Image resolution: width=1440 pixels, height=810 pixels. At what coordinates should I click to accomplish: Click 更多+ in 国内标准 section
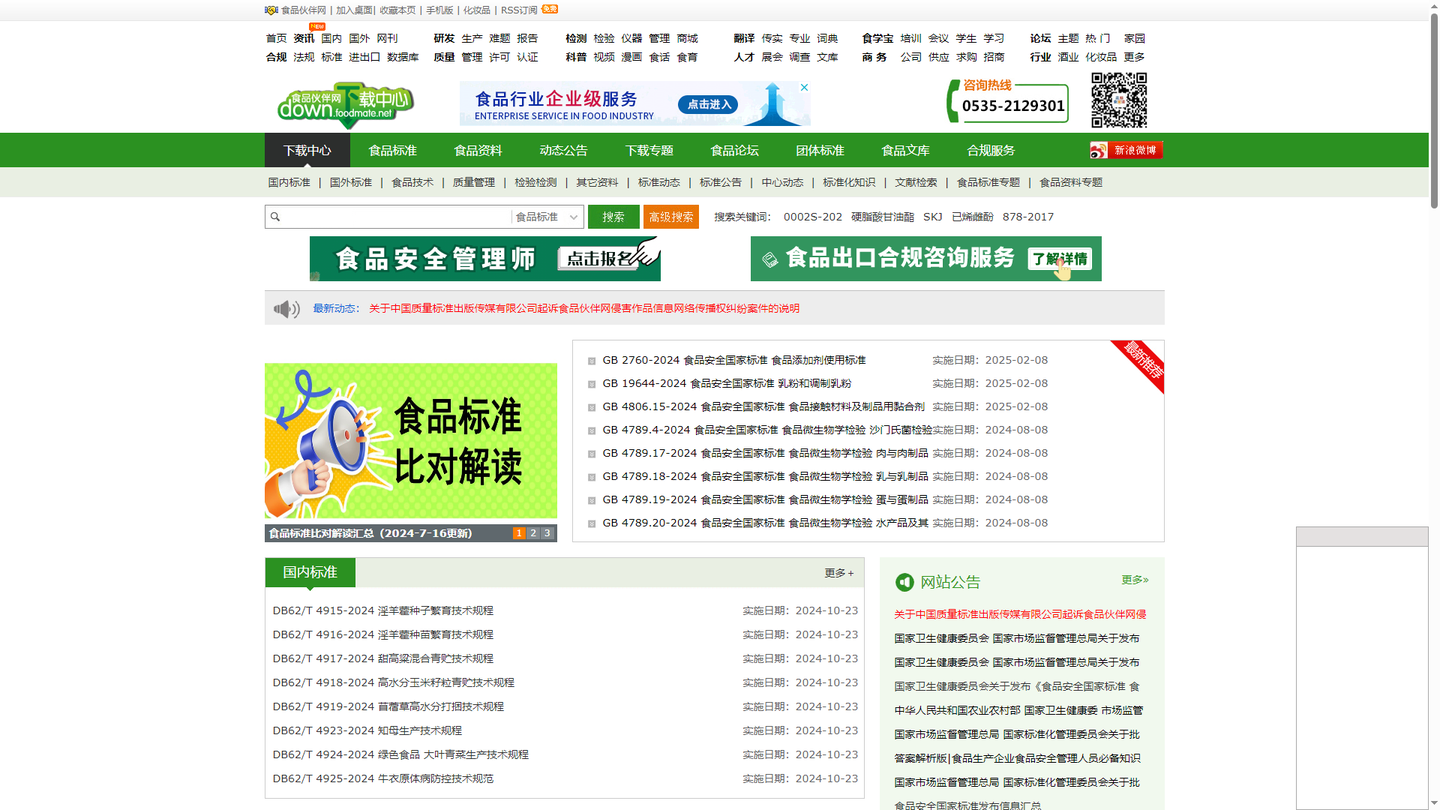[x=839, y=573]
